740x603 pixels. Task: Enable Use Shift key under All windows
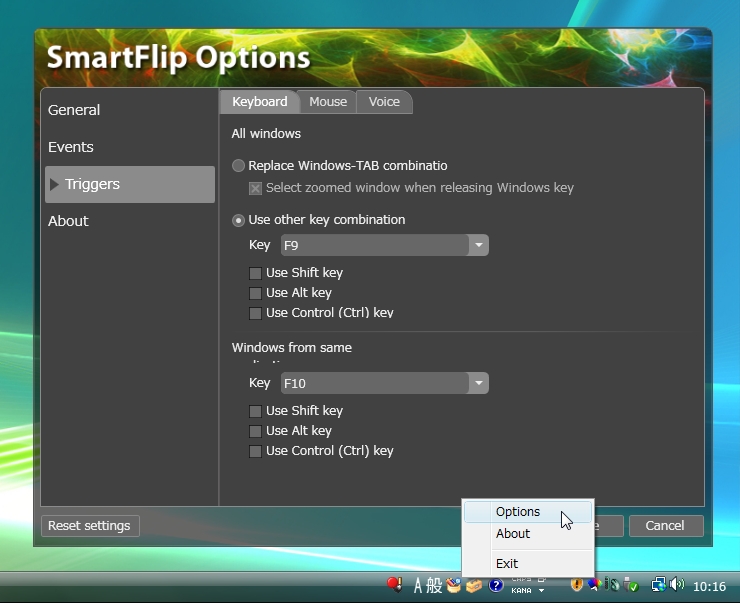255,273
